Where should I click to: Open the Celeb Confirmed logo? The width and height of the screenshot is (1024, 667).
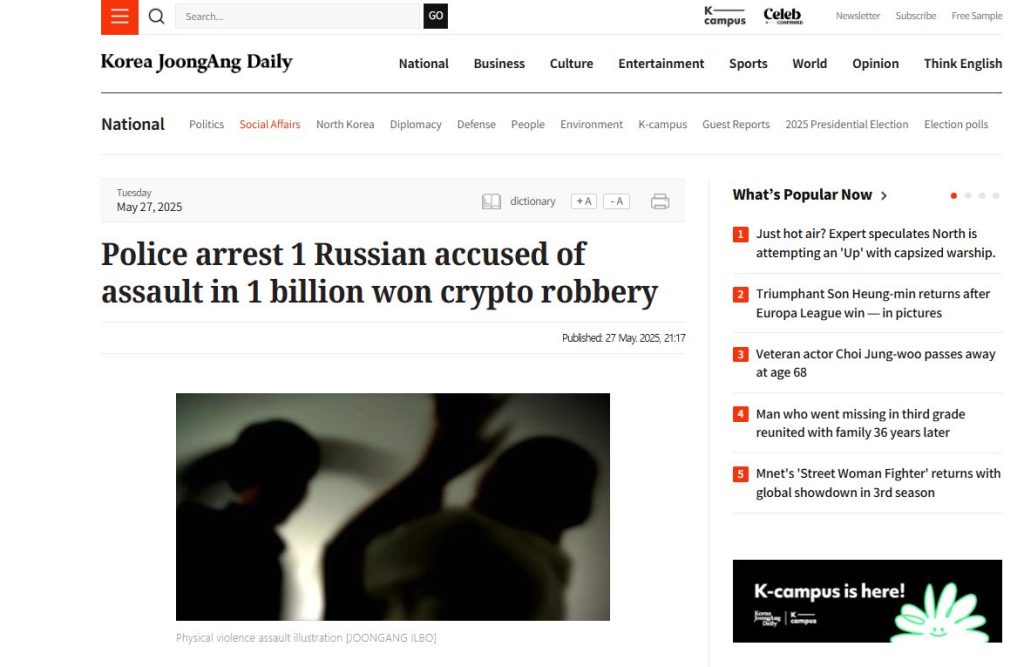pyautogui.click(x=782, y=16)
